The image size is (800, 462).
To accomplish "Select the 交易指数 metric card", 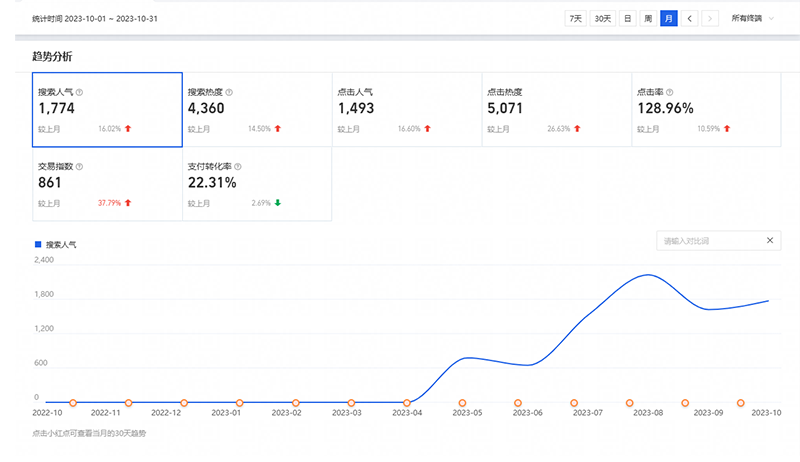I will pos(107,185).
